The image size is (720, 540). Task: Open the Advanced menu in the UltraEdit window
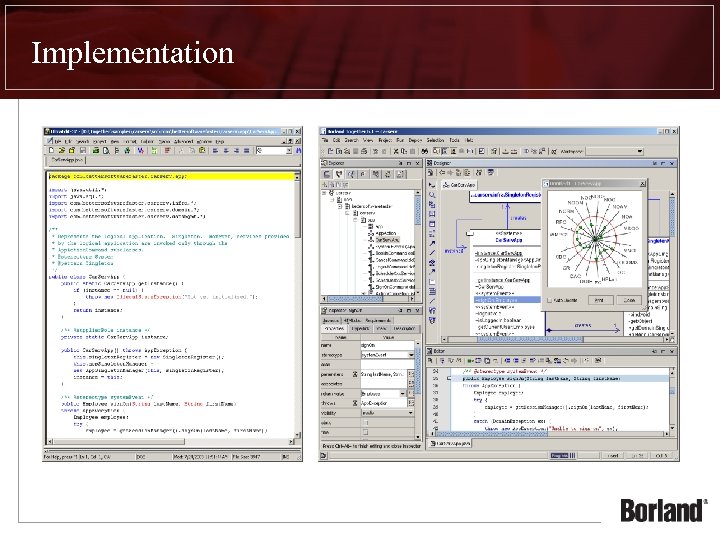[x=183, y=141]
